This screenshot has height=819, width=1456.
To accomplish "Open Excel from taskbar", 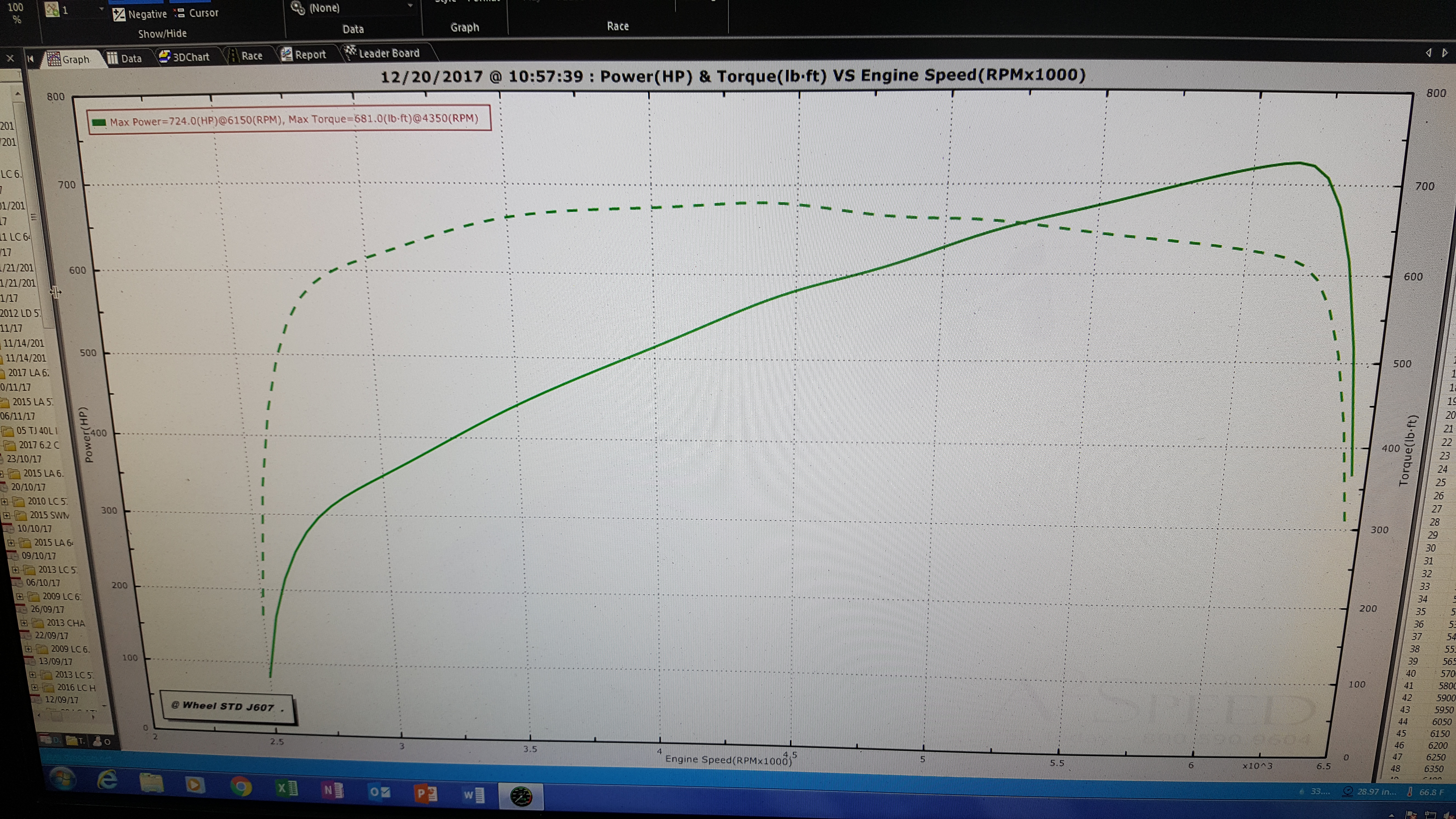I will 286,788.
